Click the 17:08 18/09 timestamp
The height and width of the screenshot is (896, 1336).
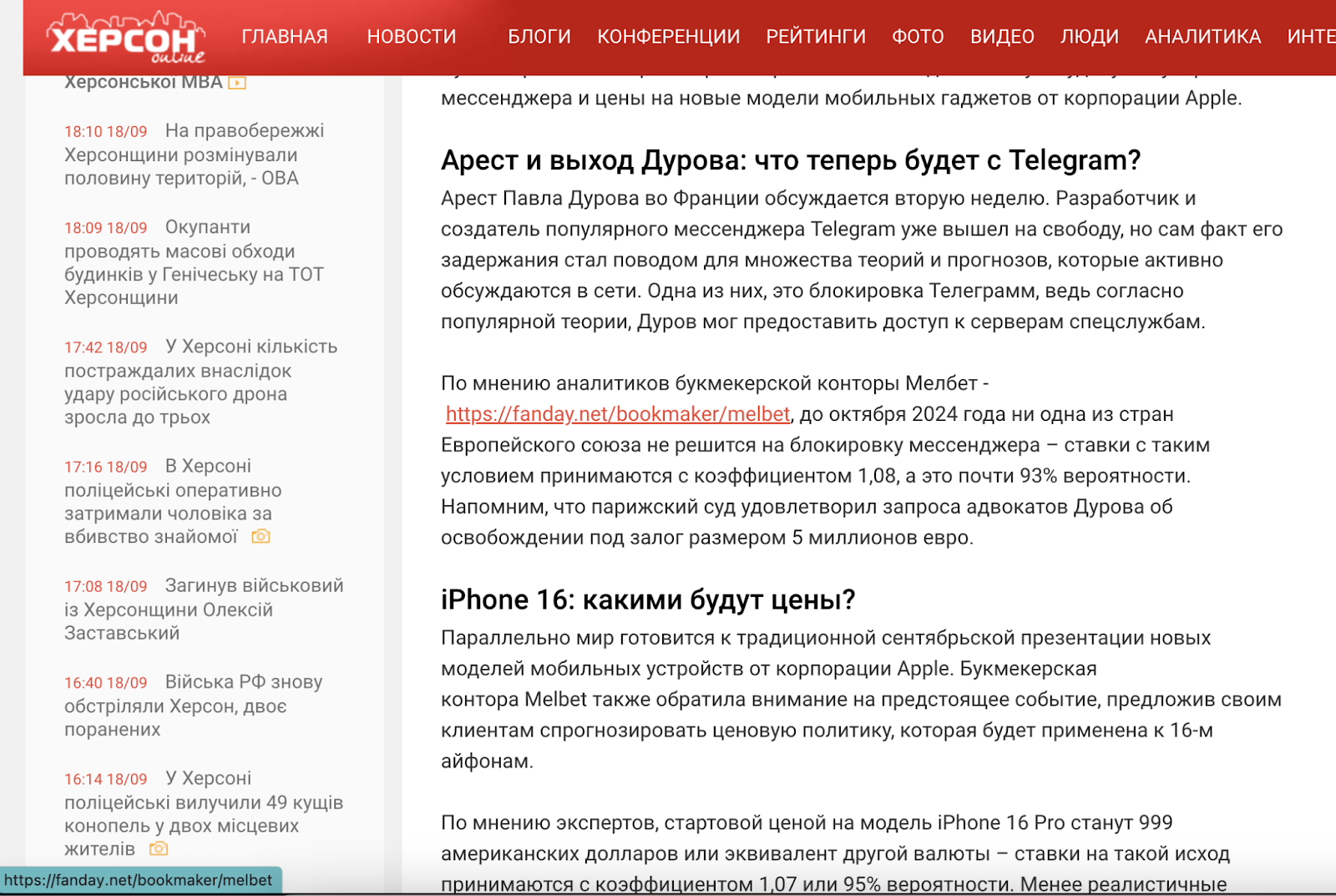pyautogui.click(x=105, y=586)
